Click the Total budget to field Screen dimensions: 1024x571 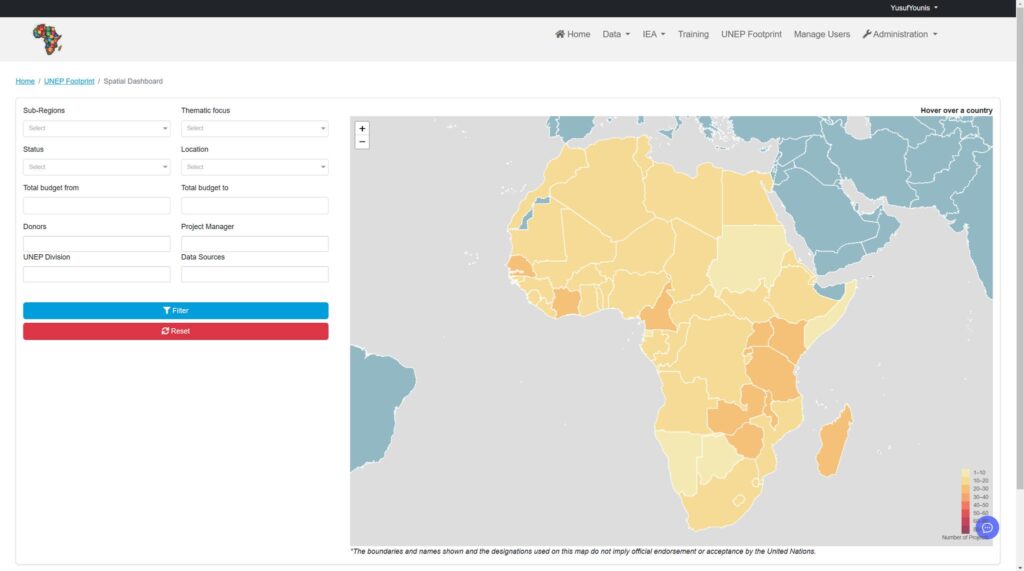pyautogui.click(x=255, y=206)
